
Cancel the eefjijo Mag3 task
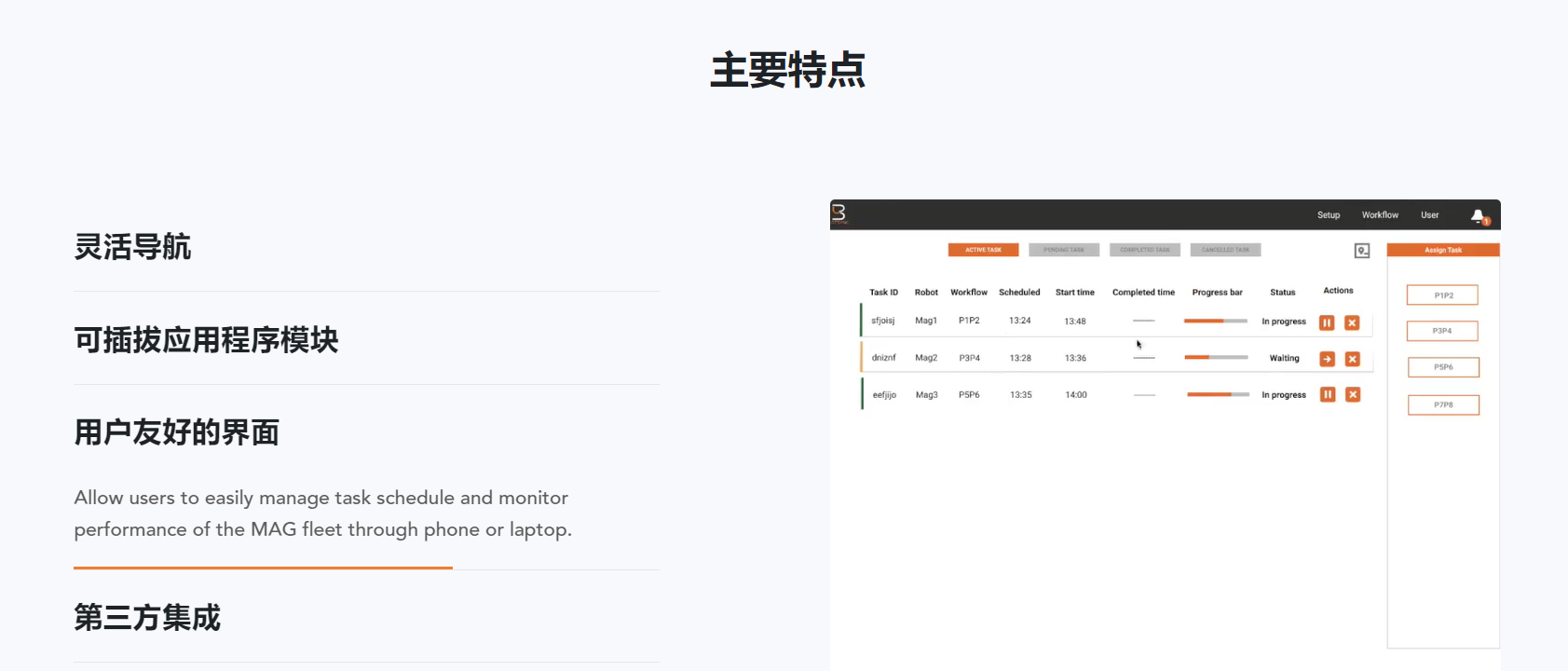1353,395
